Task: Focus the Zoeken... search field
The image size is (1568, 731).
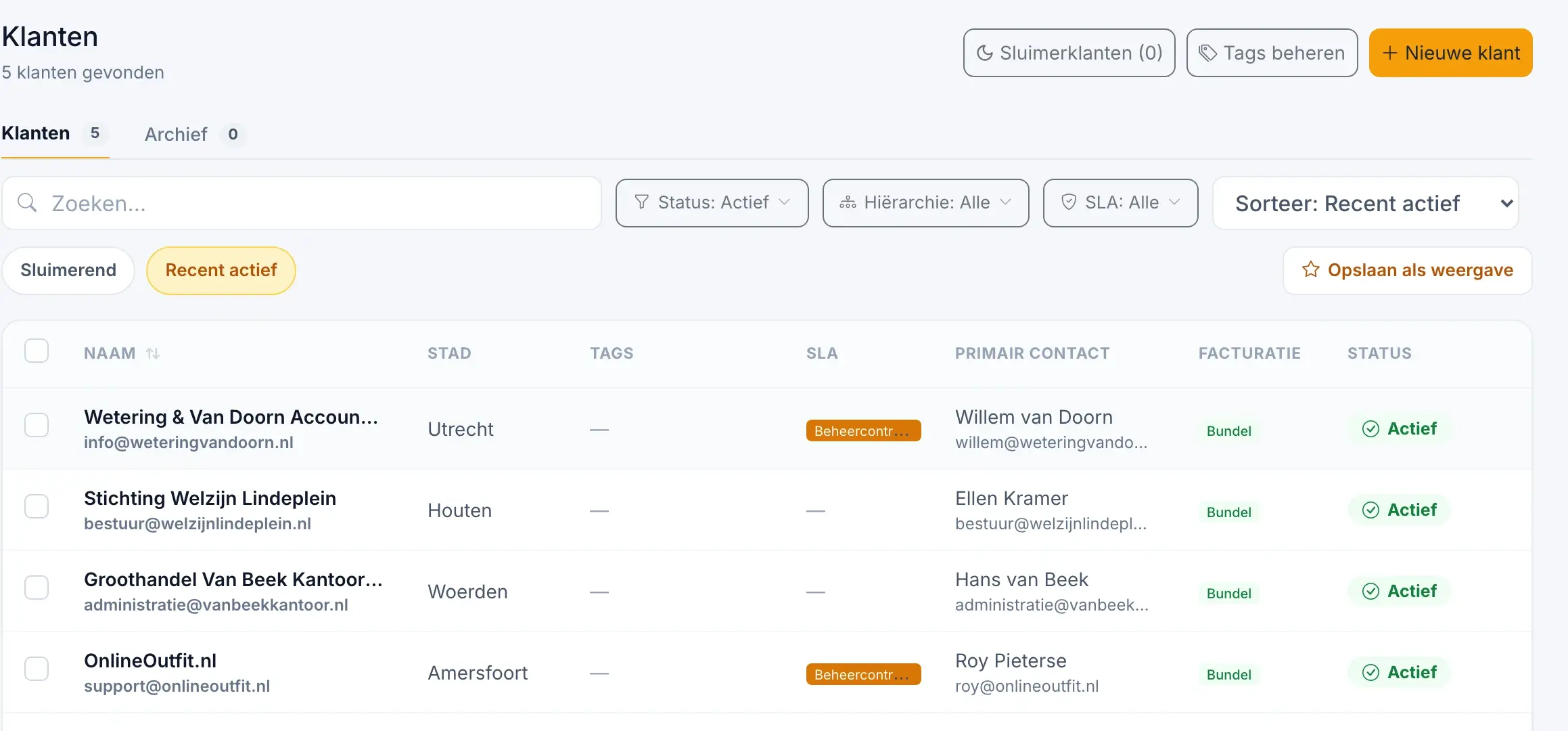Action: coord(302,203)
